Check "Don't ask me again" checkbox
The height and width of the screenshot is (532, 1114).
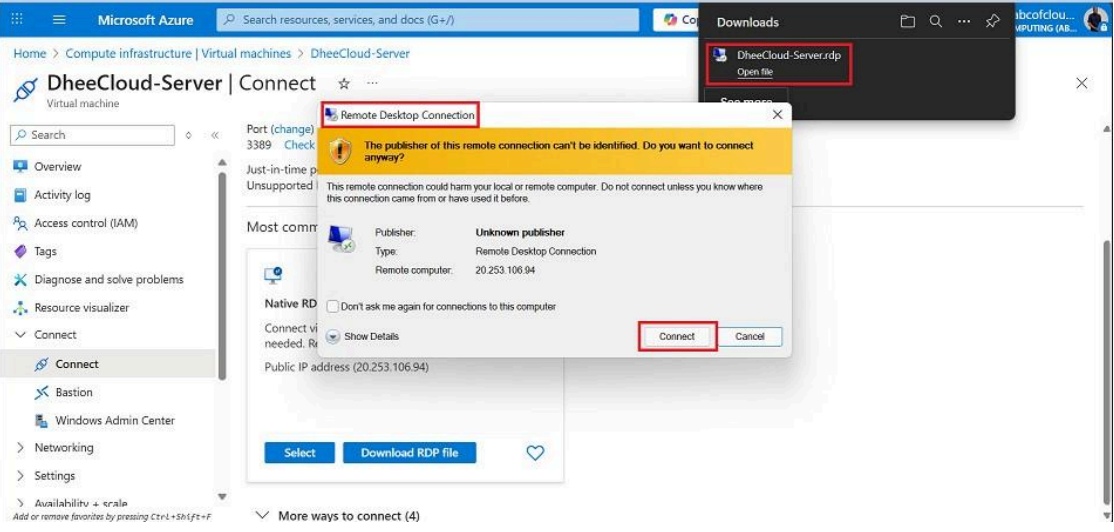click(333, 307)
